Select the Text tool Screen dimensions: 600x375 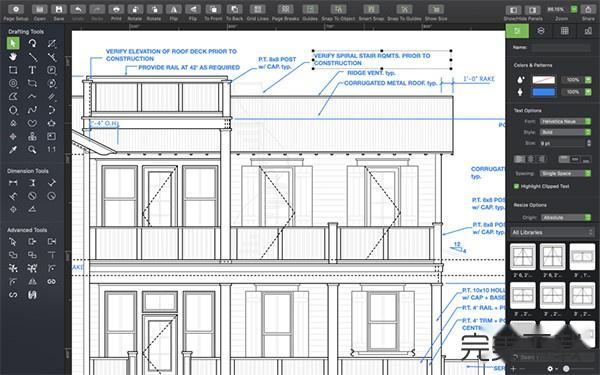(x=32, y=70)
